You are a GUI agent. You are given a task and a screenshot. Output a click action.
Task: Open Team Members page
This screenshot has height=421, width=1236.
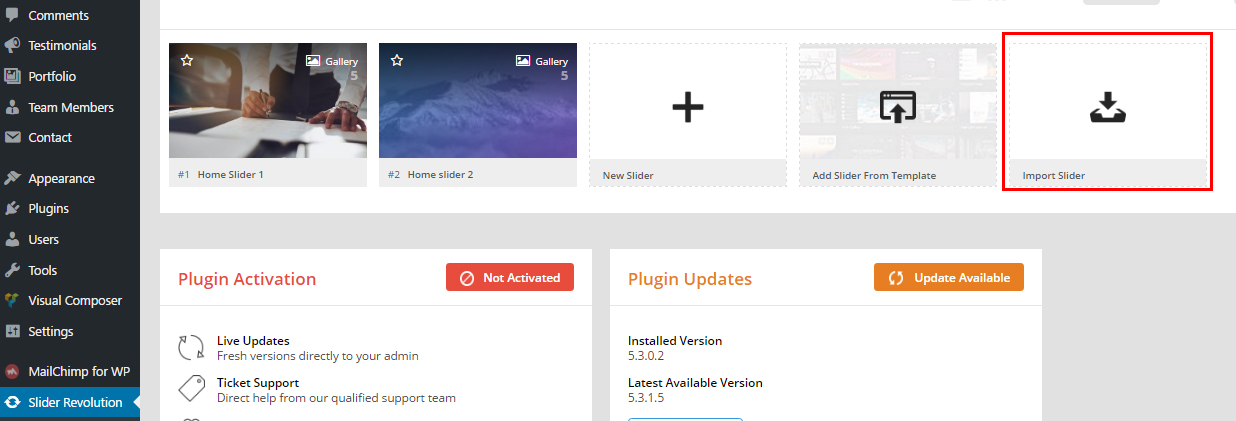point(71,108)
